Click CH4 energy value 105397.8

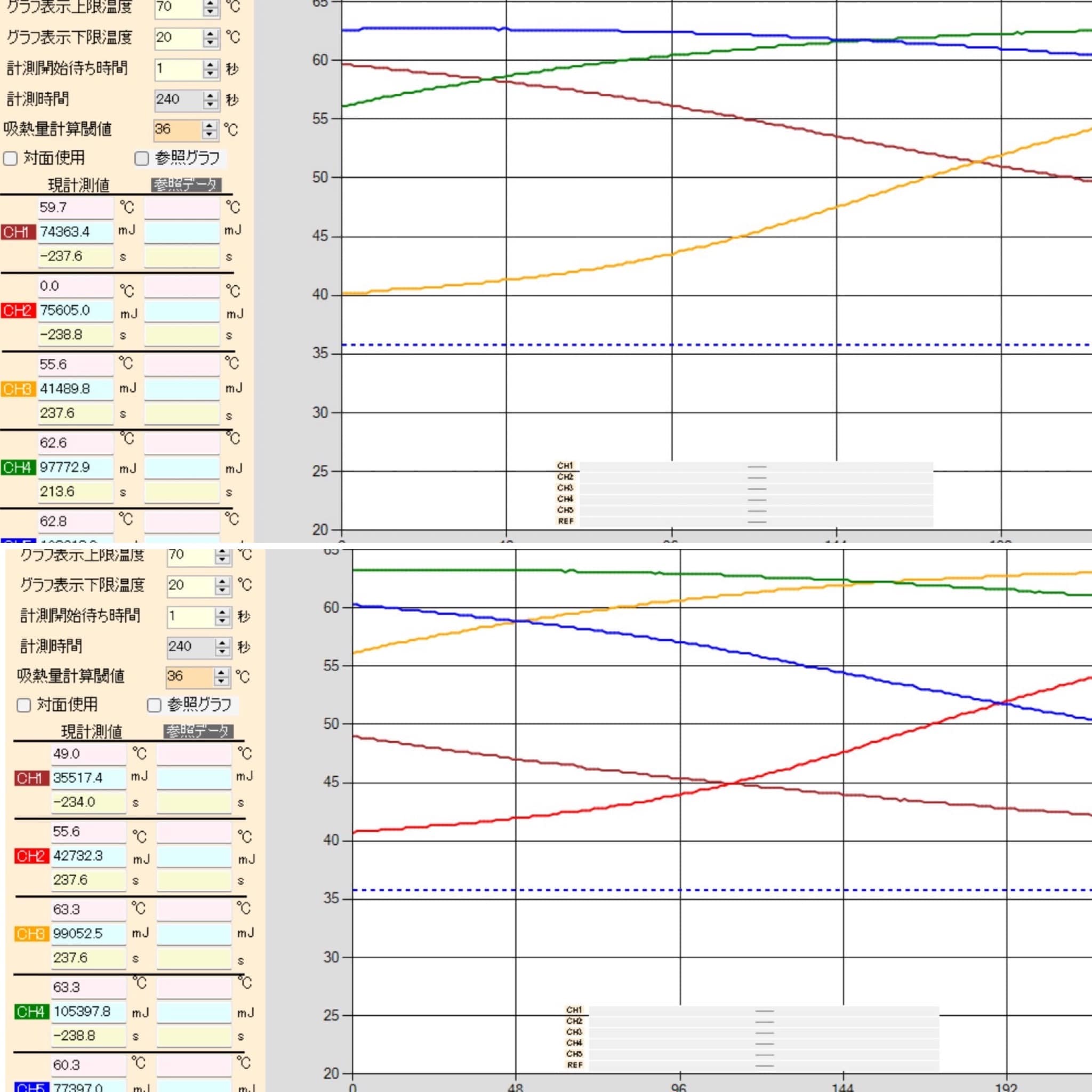pos(89,1011)
